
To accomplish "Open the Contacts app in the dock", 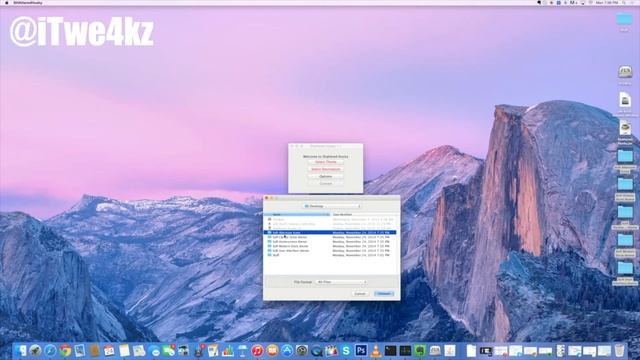I will [x=94, y=350].
